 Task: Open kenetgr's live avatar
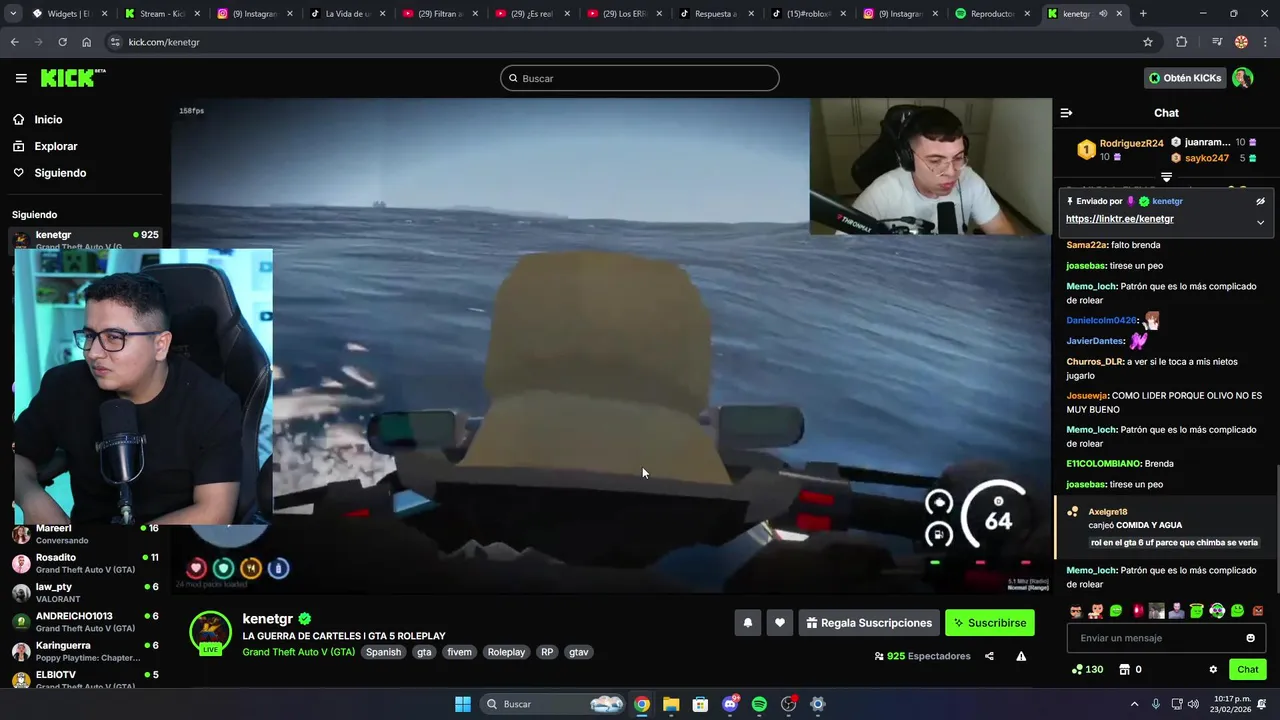coord(210,633)
